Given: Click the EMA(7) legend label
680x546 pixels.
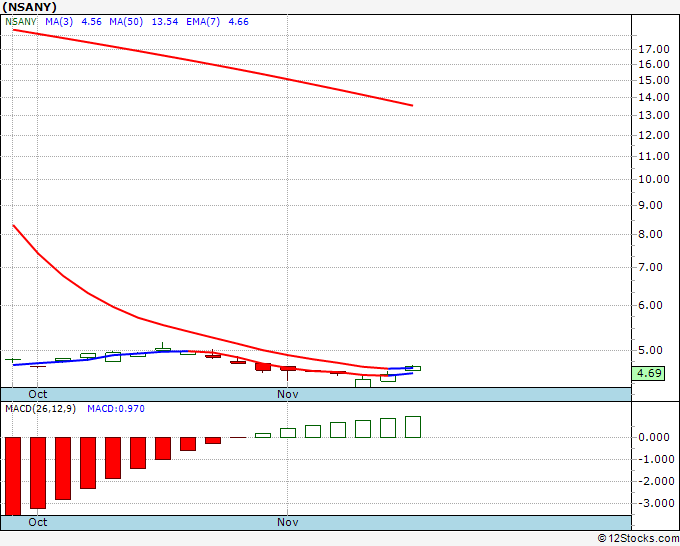Looking at the screenshot, I should (203, 22).
